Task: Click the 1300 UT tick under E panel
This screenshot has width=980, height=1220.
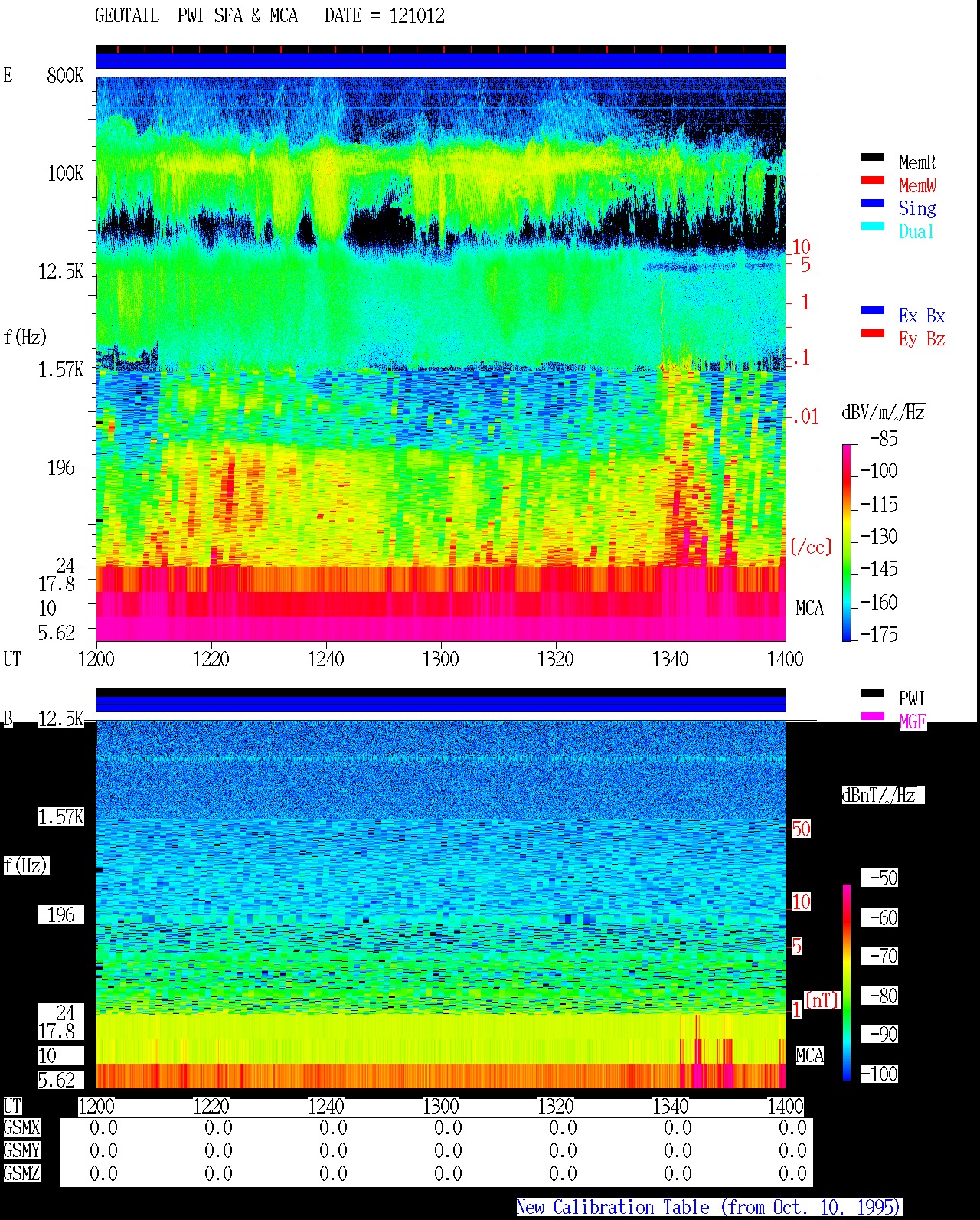Action: click(441, 659)
